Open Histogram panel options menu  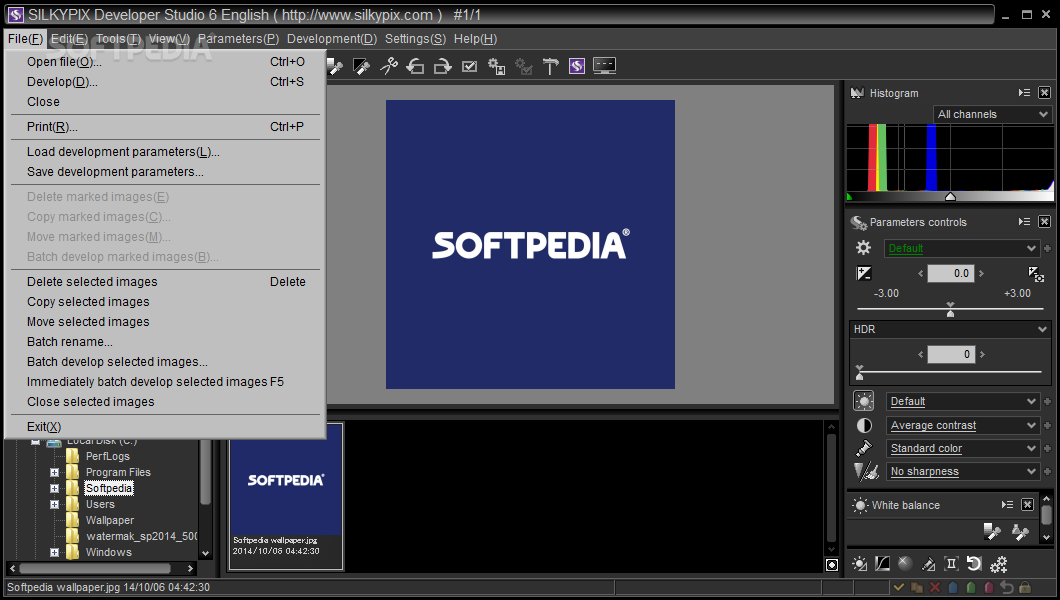(1024, 93)
